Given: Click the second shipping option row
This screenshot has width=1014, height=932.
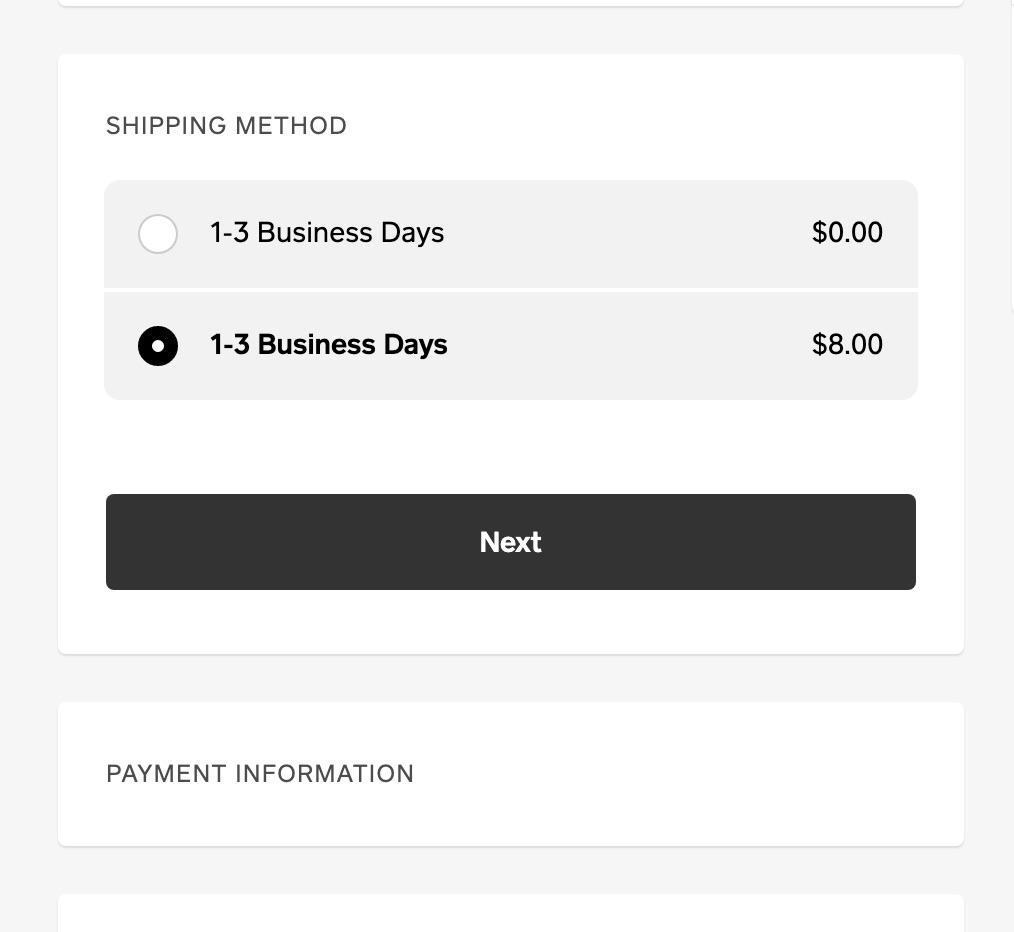Looking at the screenshot, I should point(510,345).
